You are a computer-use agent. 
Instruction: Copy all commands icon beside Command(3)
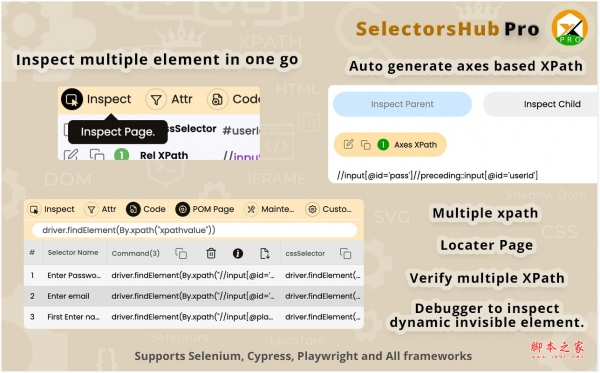click(x=181, y=253)
